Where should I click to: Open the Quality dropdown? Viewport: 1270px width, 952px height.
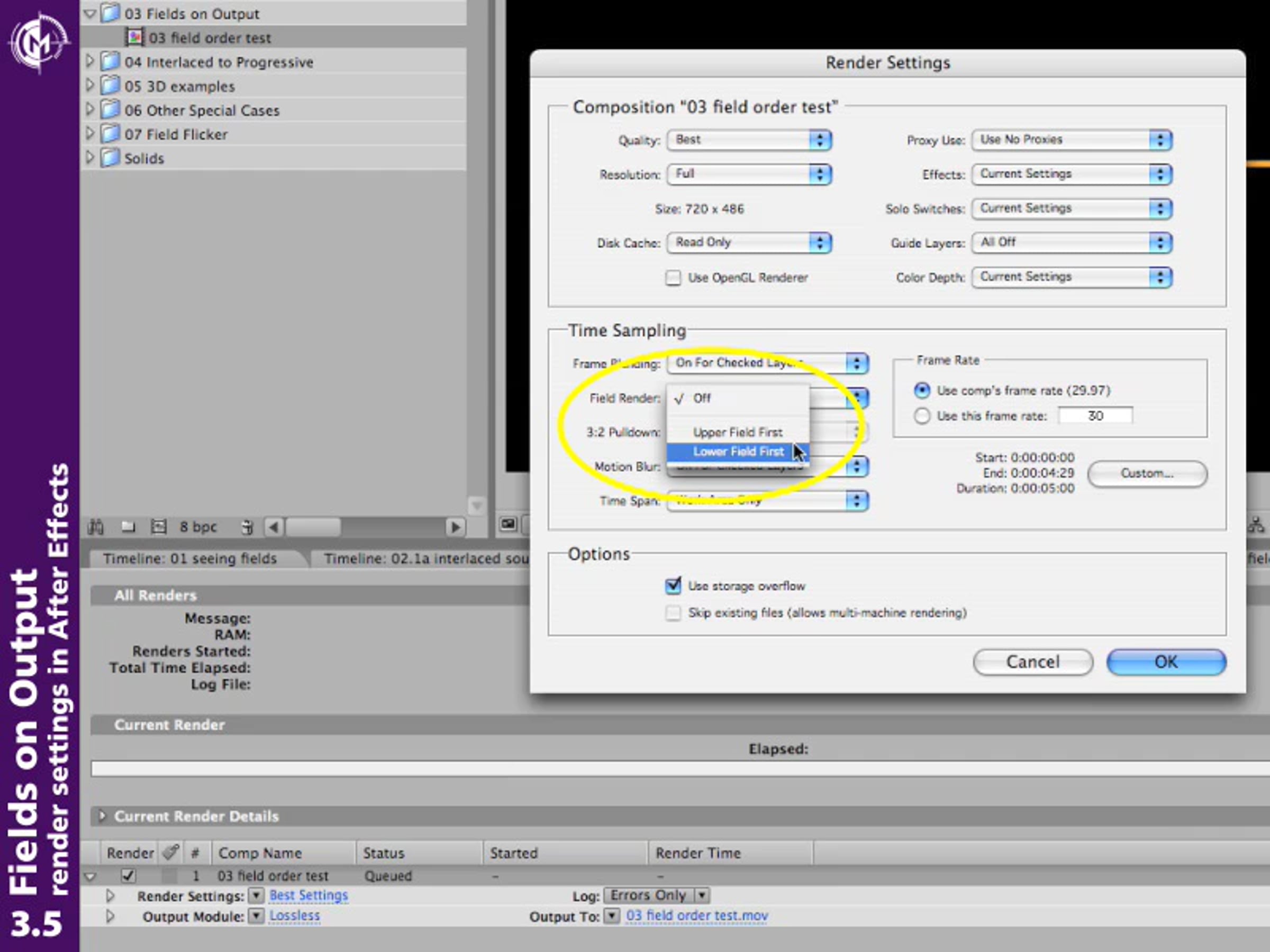point(749,140)
